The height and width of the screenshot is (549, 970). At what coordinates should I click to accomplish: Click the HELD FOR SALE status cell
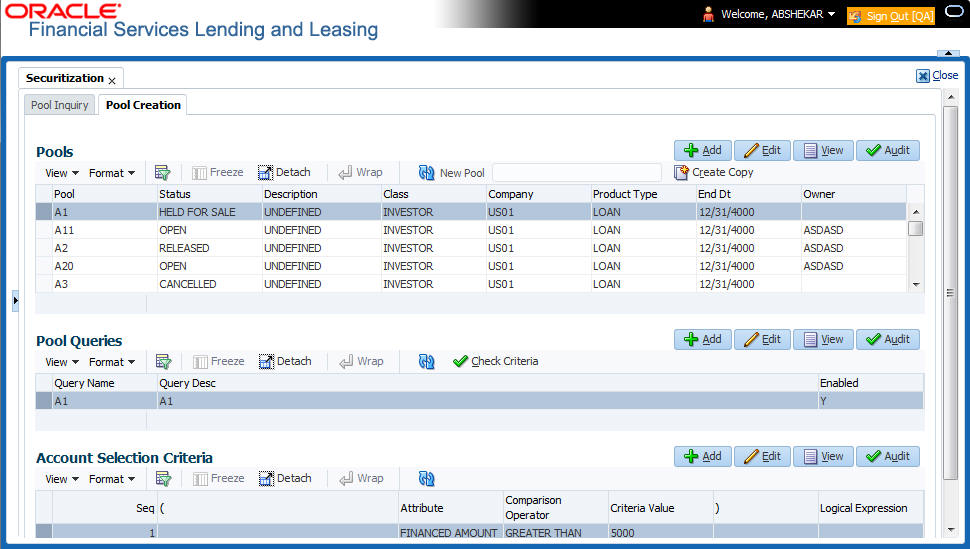[210, 212]
